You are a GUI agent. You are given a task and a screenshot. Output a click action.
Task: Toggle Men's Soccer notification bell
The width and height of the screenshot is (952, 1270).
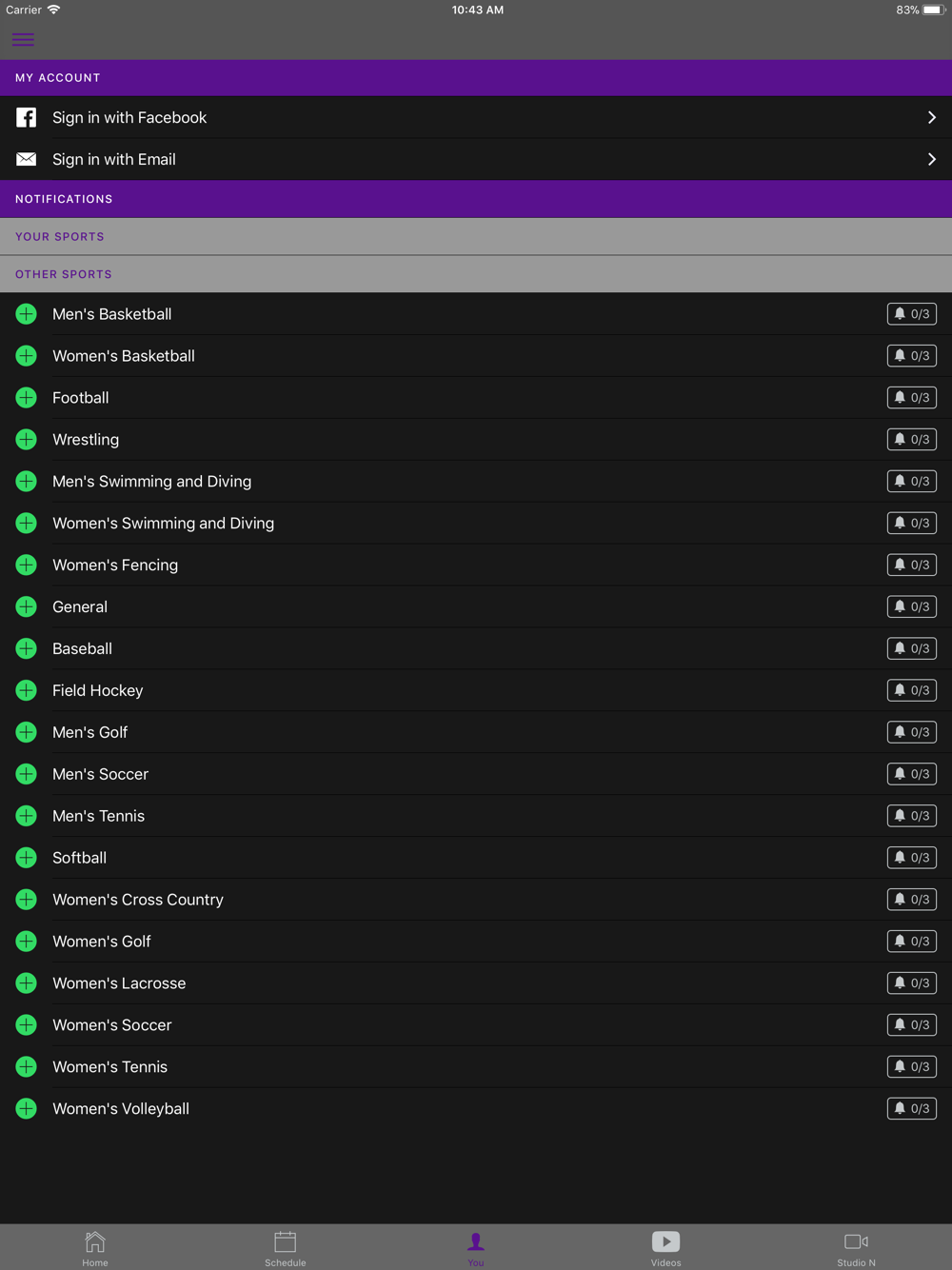pyautogui.click(x=912, y=775)
